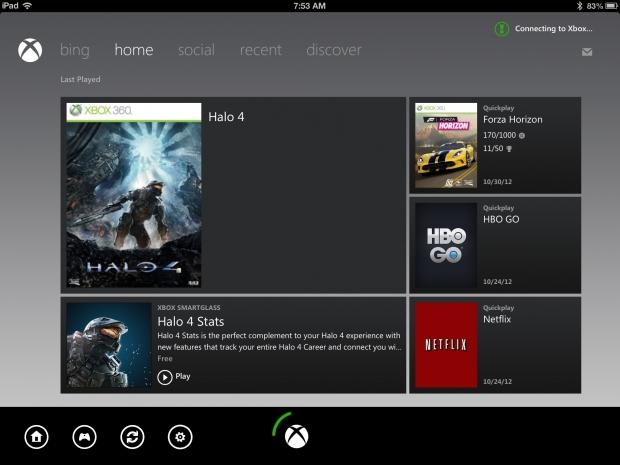The height and width of the screenshot is (465, 620).
Task: Open the Netflix tile image
Action: point(446,345)
